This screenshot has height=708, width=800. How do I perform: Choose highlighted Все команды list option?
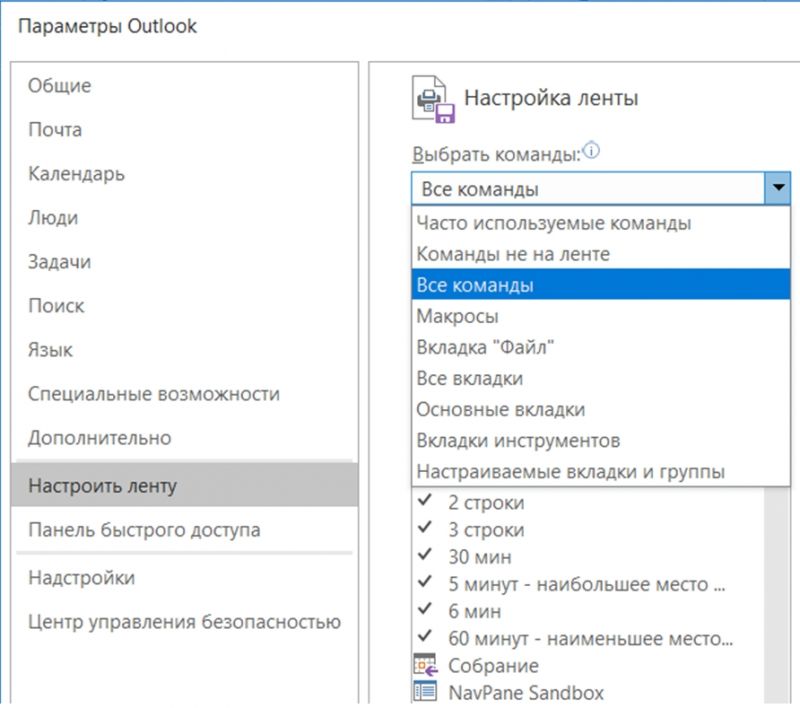tap(601, 285)
